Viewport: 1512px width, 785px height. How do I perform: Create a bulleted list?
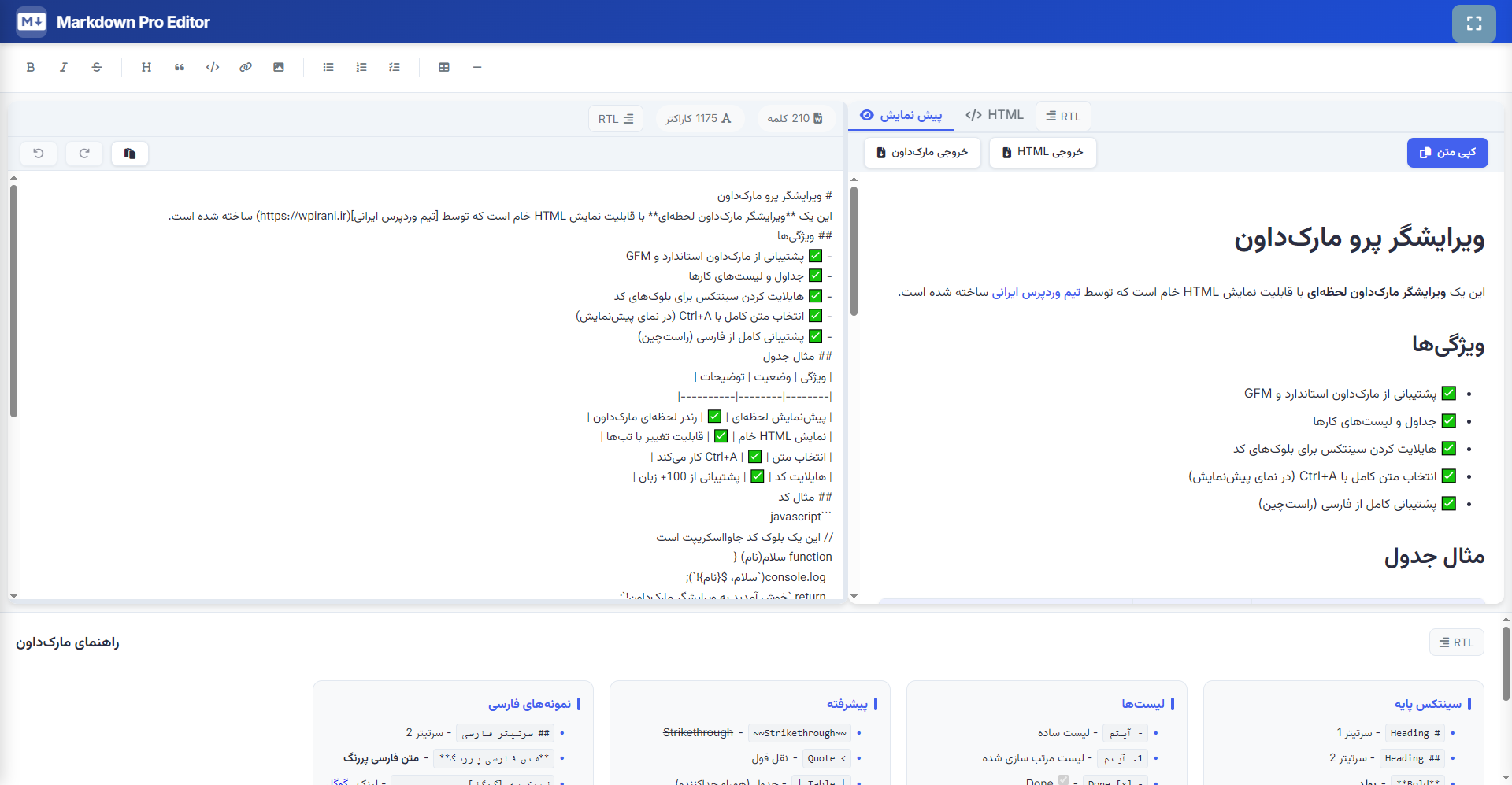328,67
